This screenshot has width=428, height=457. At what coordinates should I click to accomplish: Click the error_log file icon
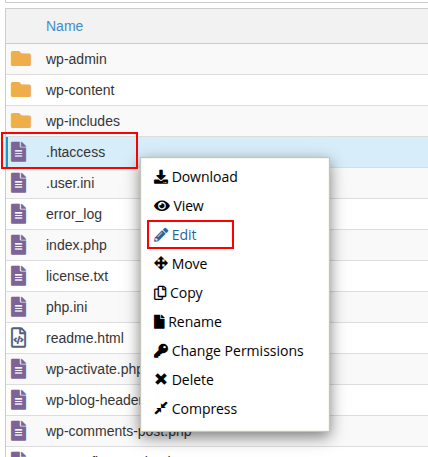pyautogui.click(x=19, y=214)
